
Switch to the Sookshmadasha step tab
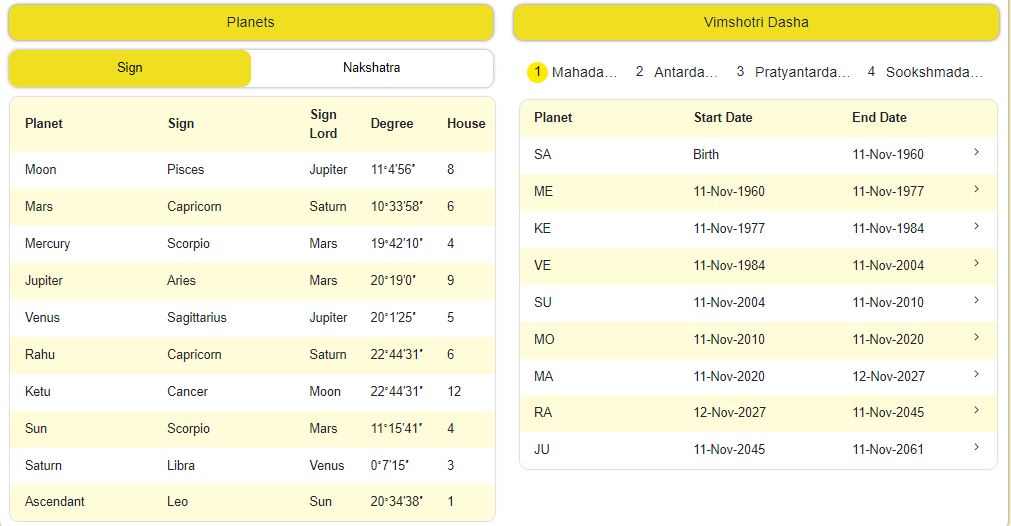[x=925, y=72]
